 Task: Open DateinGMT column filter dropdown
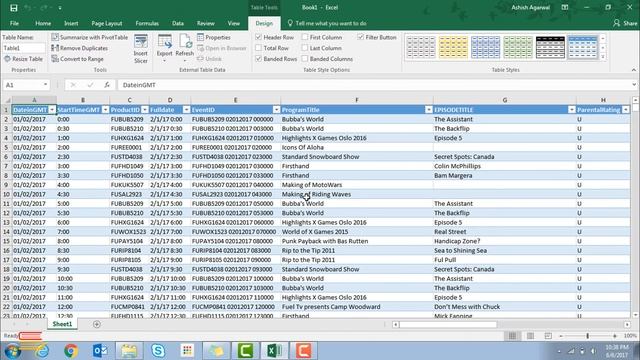[52, 110]
